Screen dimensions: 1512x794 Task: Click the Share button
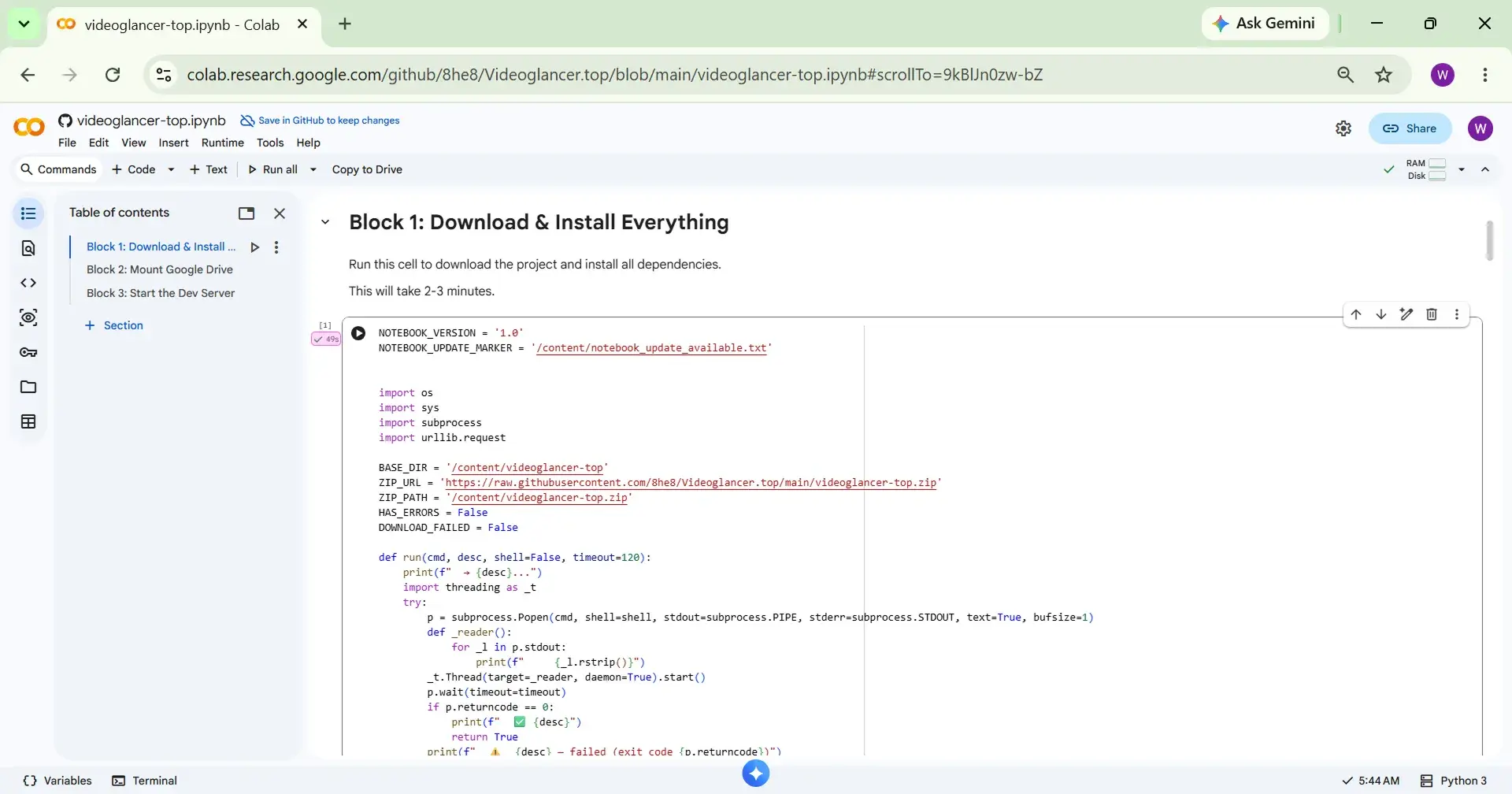pos(1410,128)
